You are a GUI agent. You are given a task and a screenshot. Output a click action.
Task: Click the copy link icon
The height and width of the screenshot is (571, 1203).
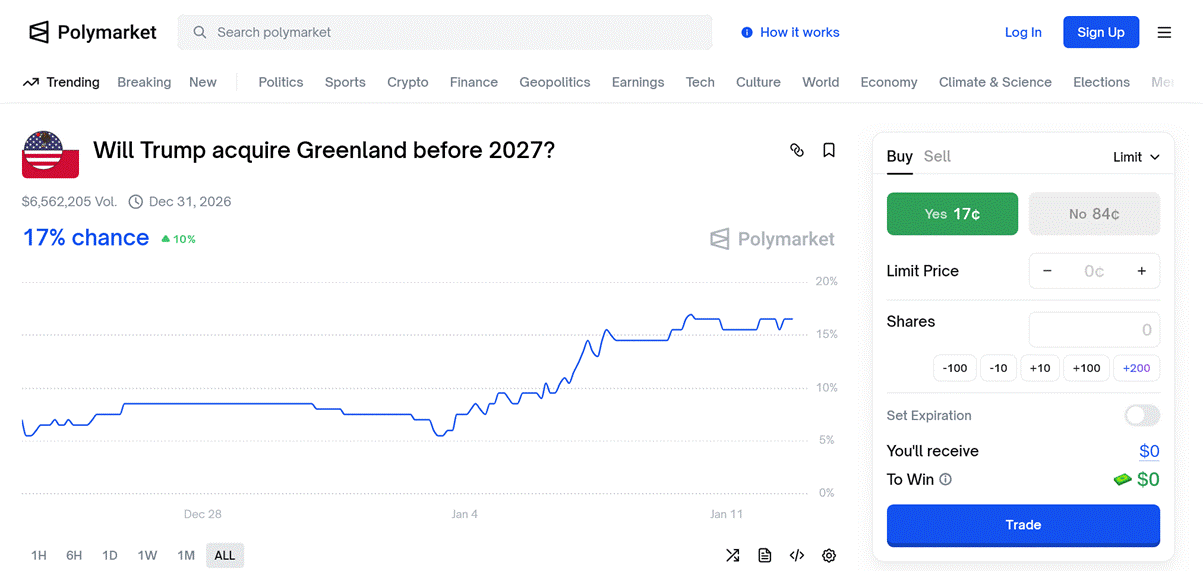click(x=797, y=150)
